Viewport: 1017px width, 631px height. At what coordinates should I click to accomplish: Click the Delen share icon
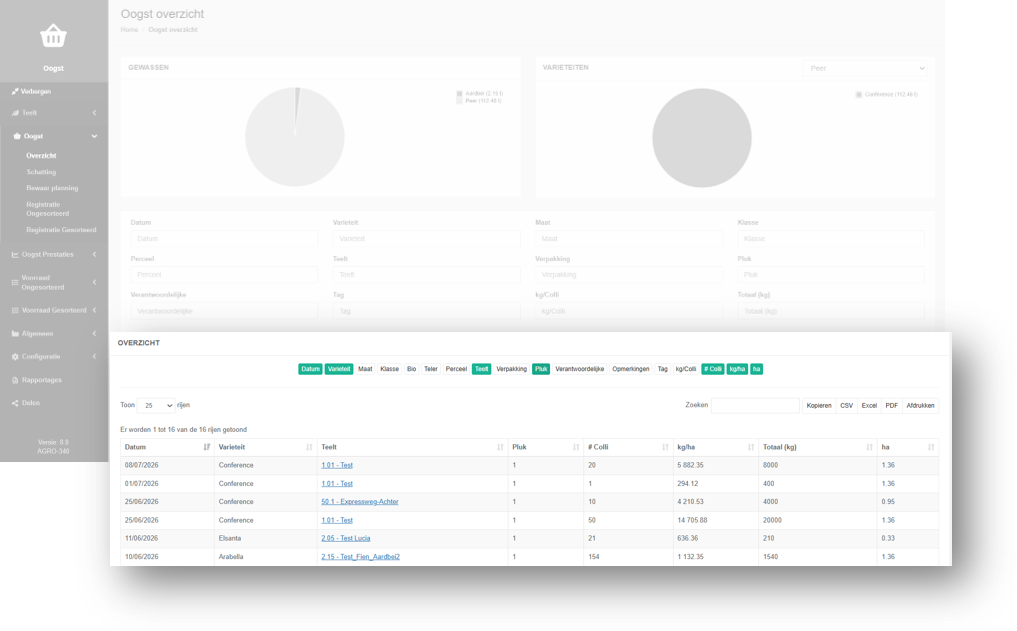pyautogui.click(x=15, y=403)
